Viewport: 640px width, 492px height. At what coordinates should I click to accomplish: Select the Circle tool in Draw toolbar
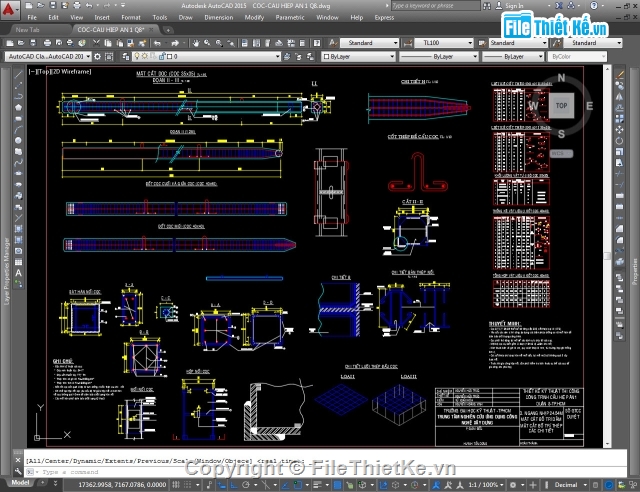point(18,140)
